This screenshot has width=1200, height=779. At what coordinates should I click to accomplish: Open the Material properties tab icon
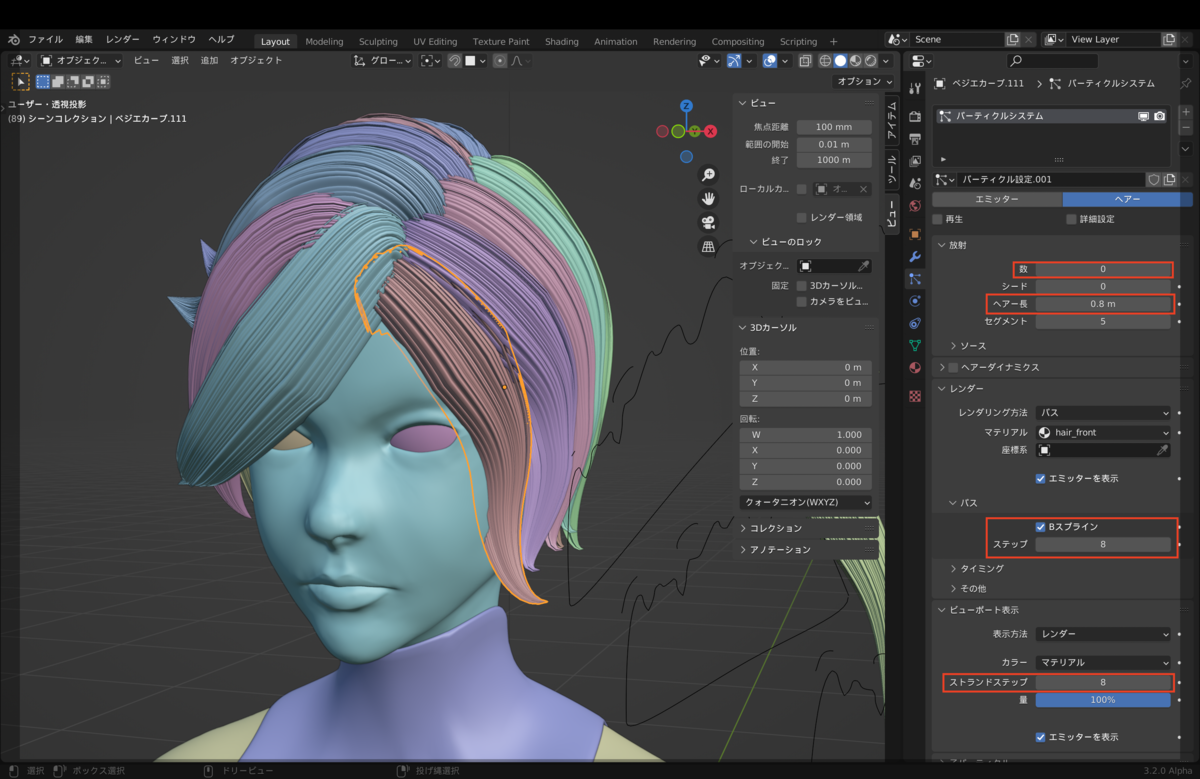(914, 368)
